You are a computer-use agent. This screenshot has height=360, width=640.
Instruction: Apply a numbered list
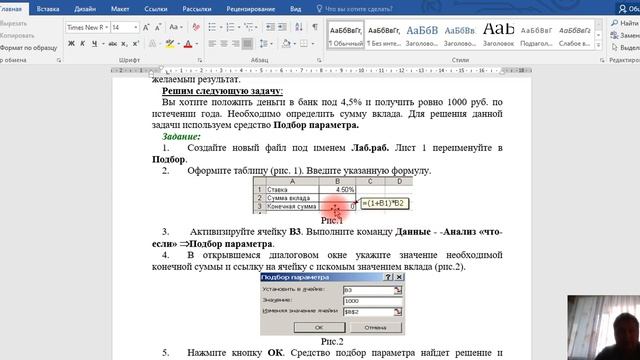230,27
